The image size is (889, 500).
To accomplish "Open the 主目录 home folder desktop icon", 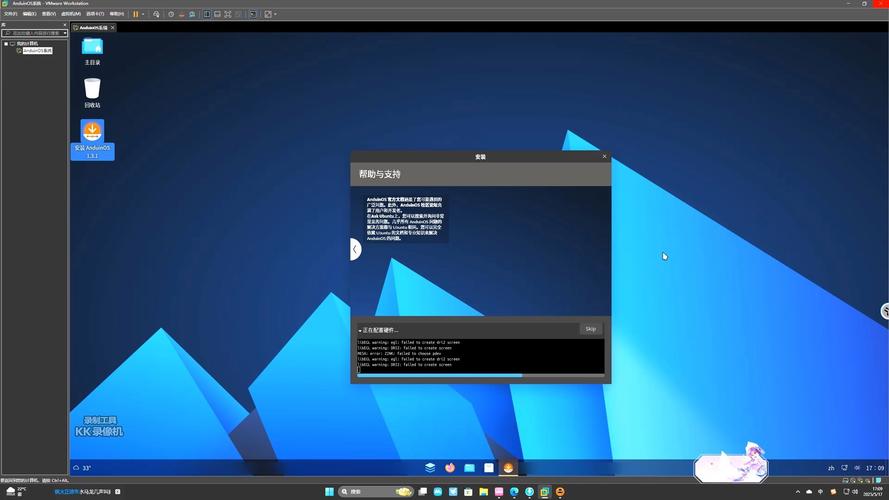I will (92, 51).
